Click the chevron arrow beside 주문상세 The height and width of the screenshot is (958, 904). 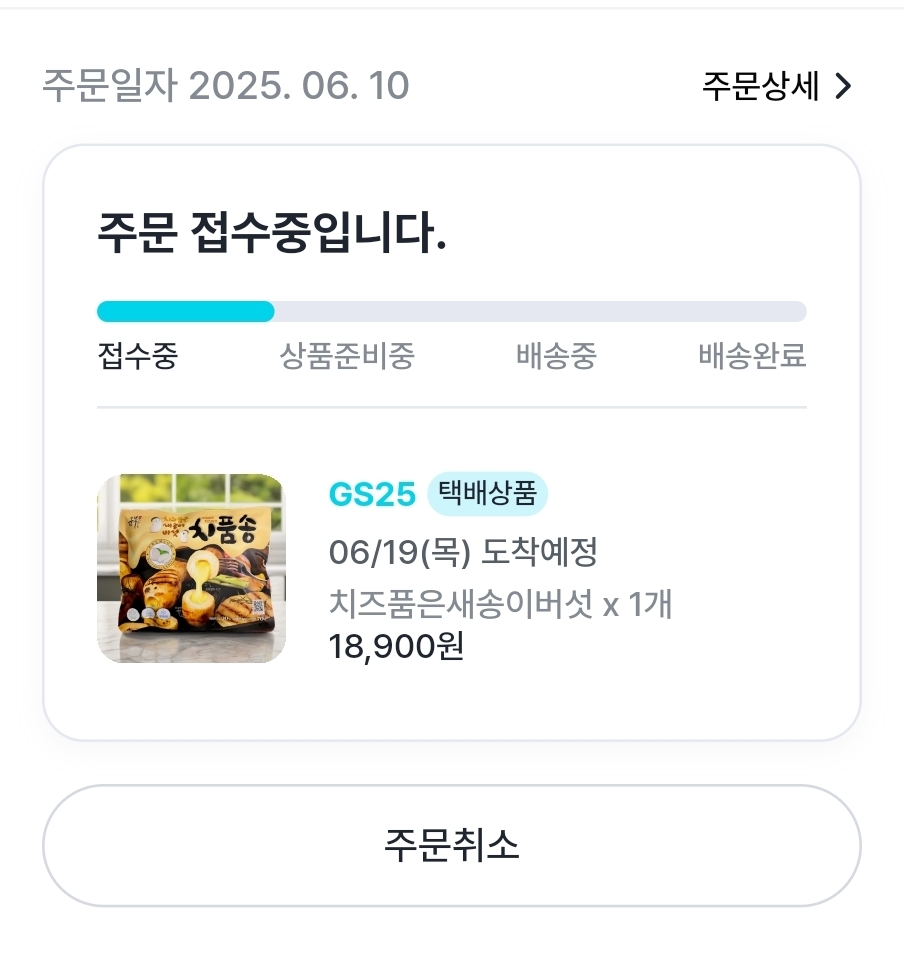pos(843,87)
